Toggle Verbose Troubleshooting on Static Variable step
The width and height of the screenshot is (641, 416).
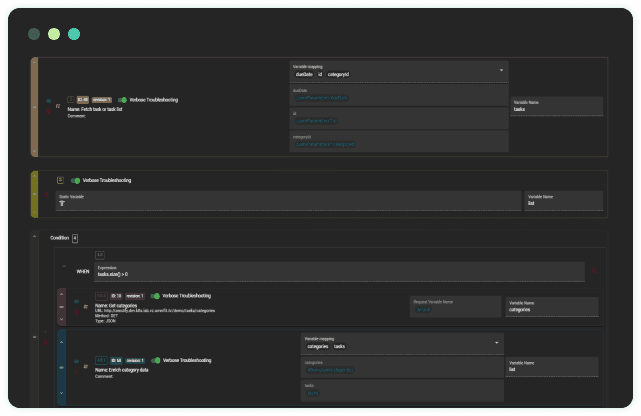click(x=76, y=181)
